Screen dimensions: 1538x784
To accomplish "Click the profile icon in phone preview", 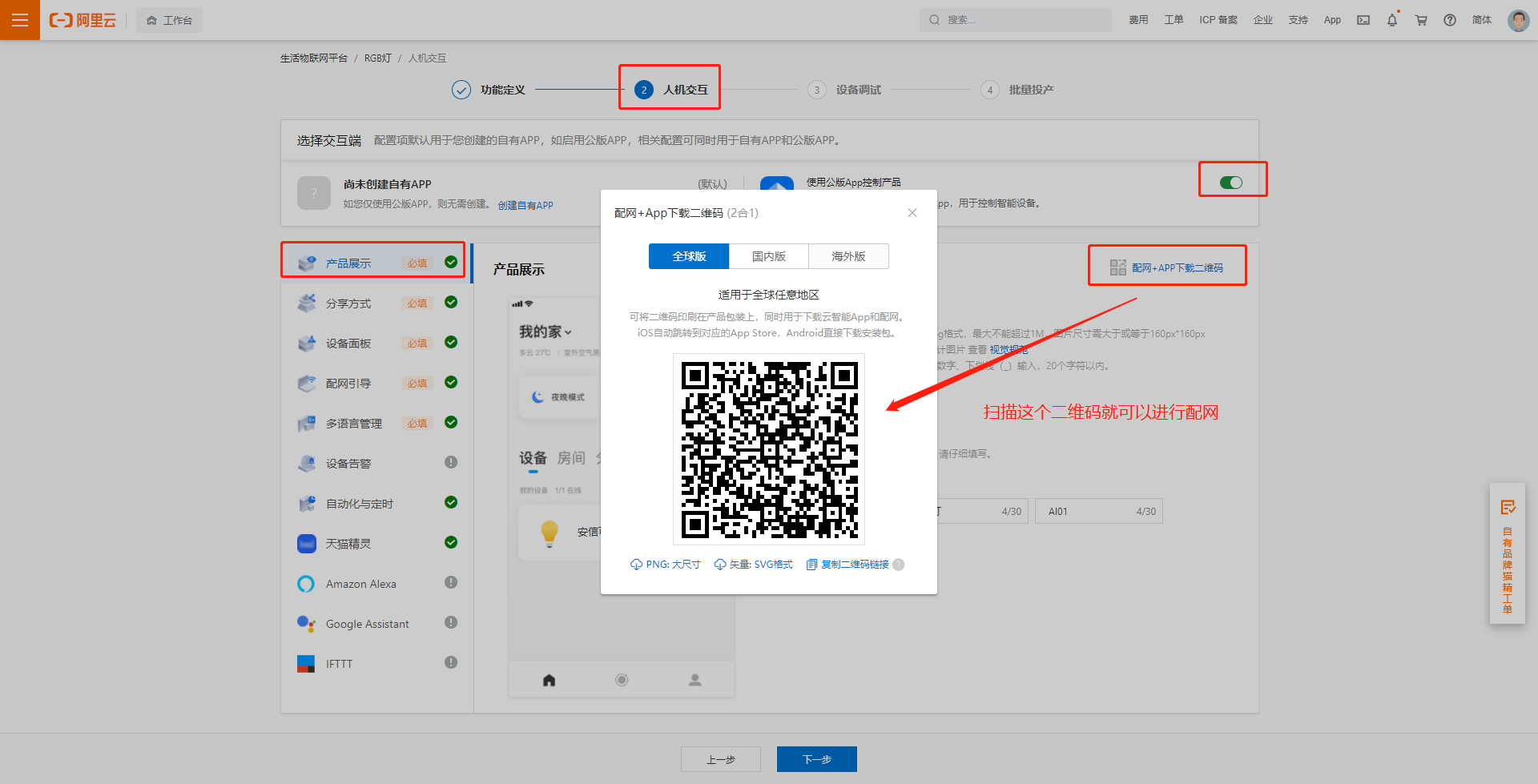I will click(695, 680).
